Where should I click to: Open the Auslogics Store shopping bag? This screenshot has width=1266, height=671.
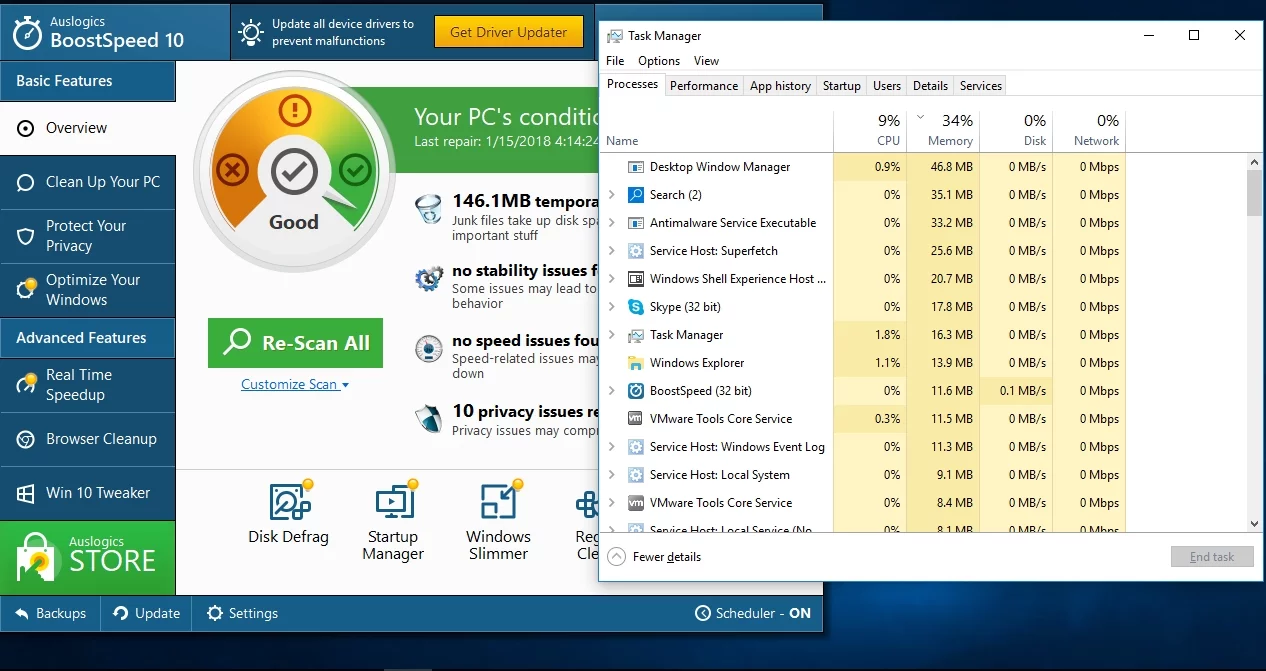36,557
